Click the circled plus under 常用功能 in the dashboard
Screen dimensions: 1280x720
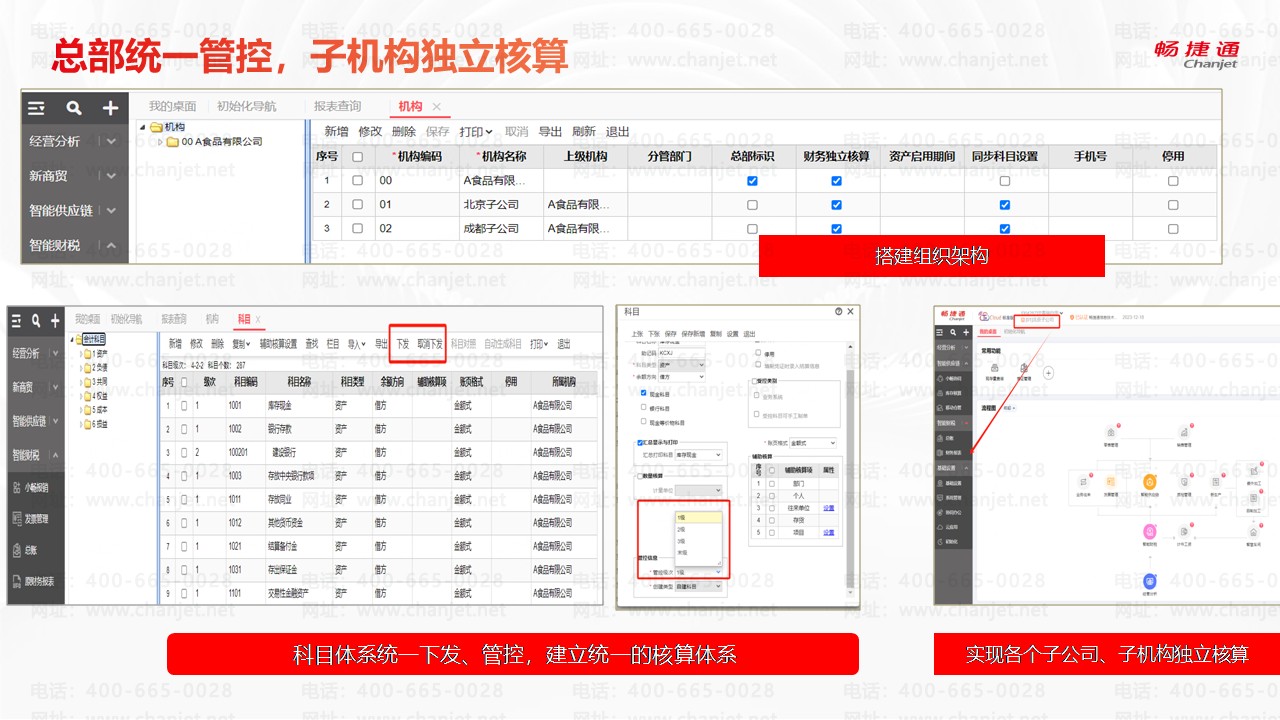[x=1049, y=373]
